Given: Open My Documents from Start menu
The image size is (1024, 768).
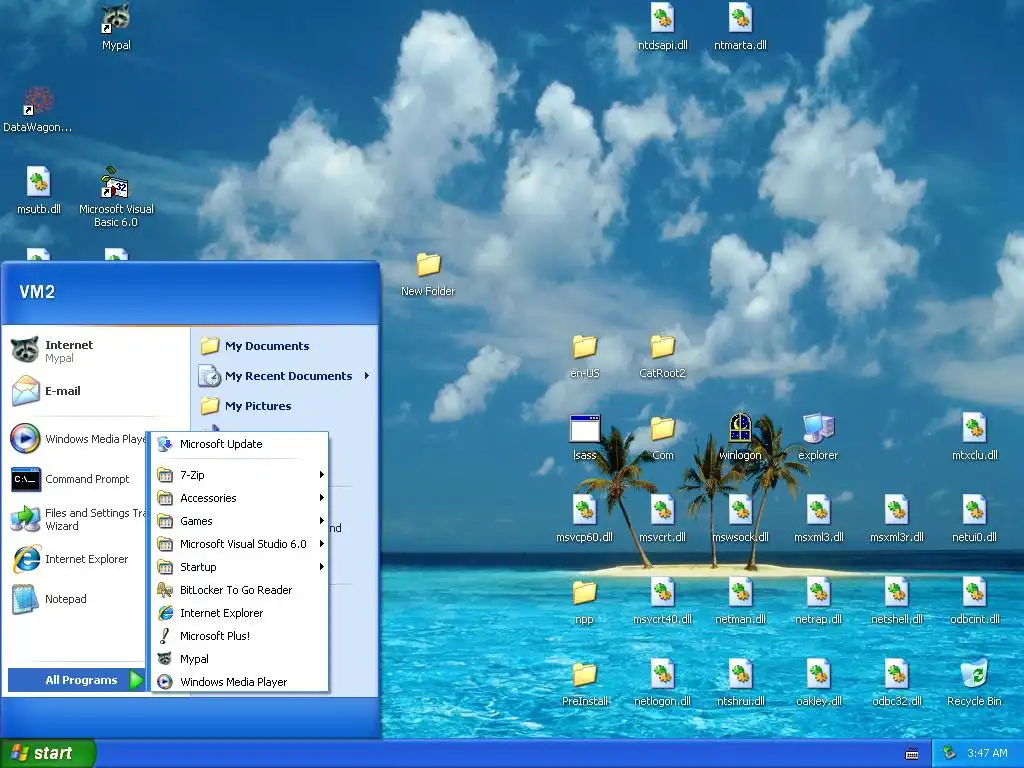Looking at the screenshot, I should [x=285, y=345].
